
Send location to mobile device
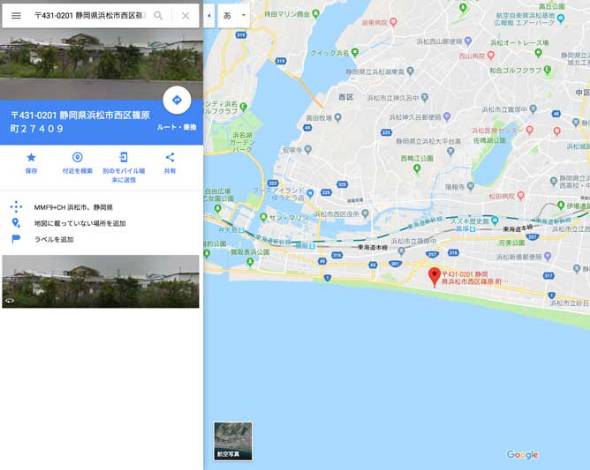click(x=124, y=167)
